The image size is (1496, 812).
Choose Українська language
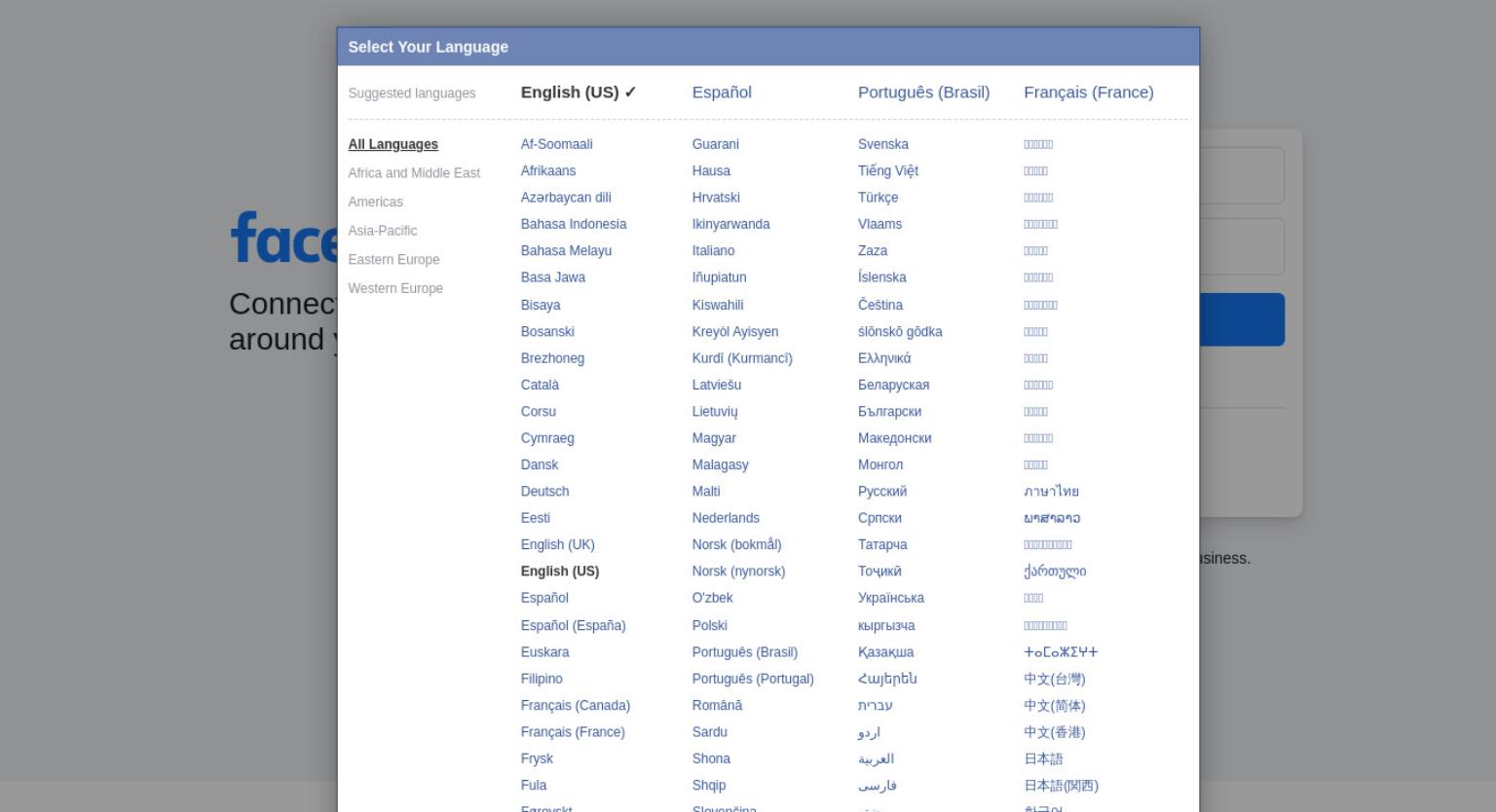click(x=891, y=598)
